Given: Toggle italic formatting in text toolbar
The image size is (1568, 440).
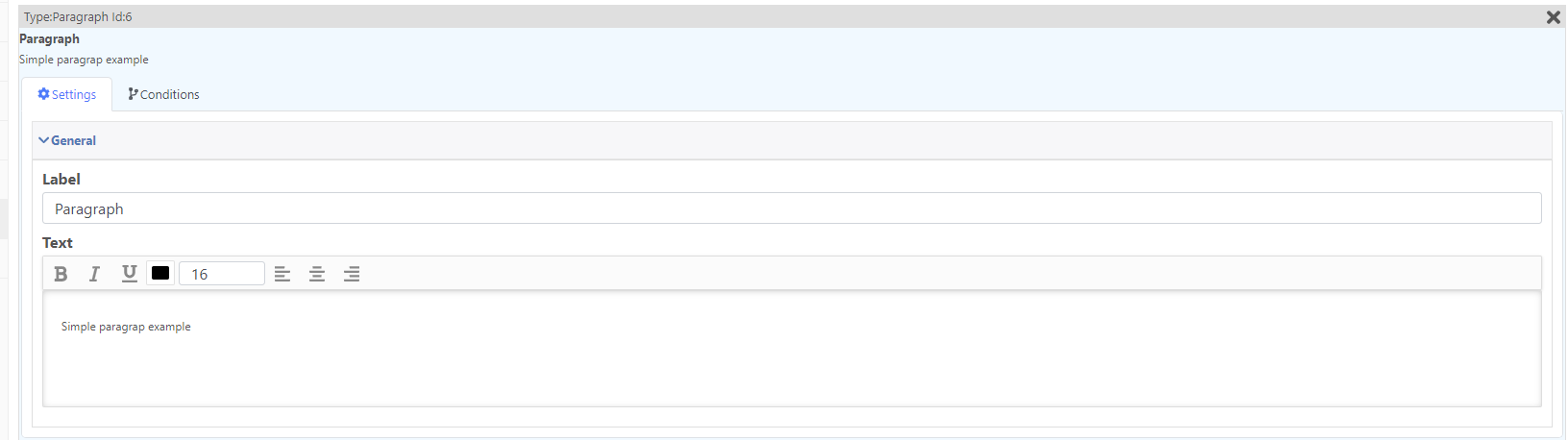Looking at the screenshot, I should click(94, 274).
